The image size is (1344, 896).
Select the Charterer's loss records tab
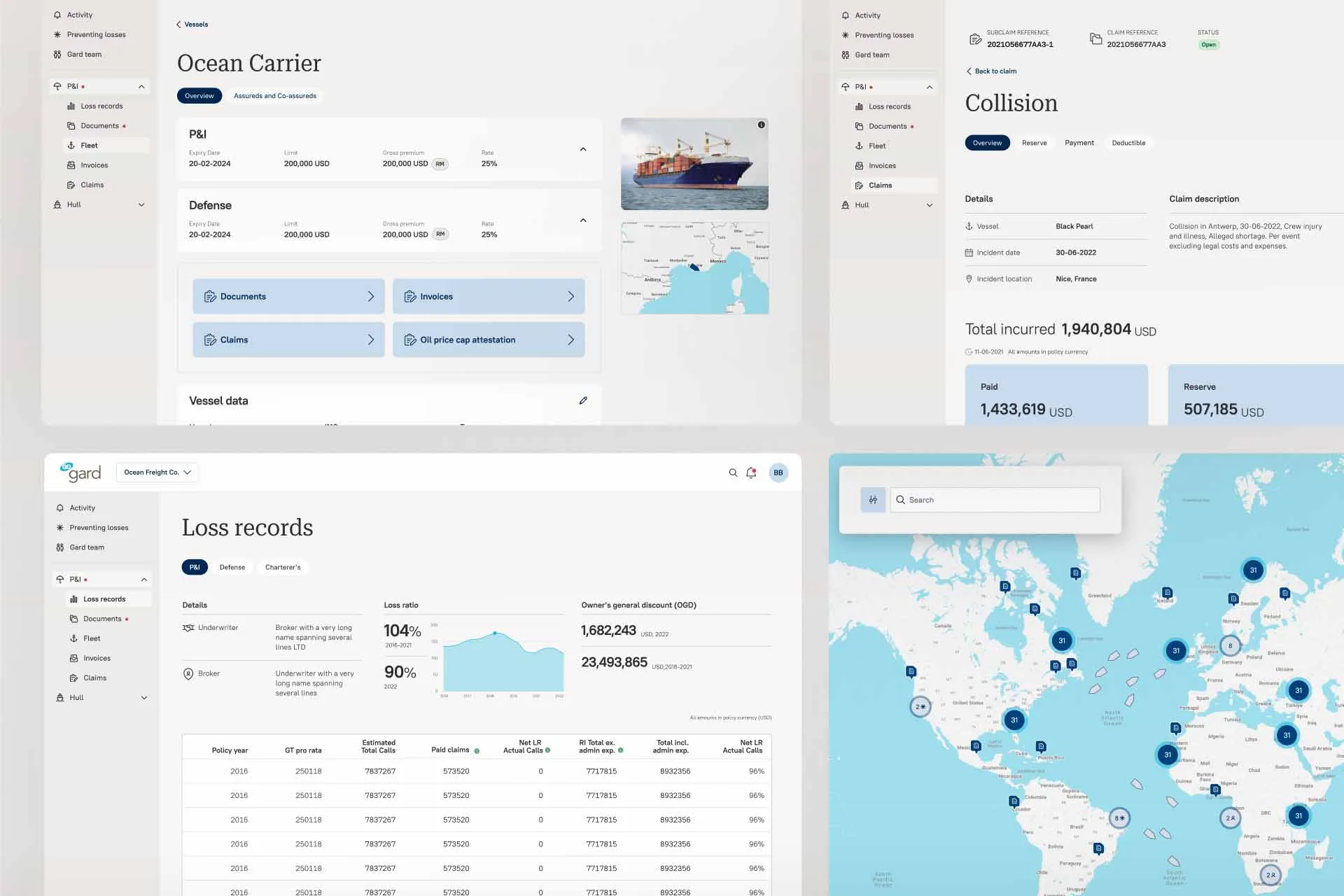pos(283,567)
